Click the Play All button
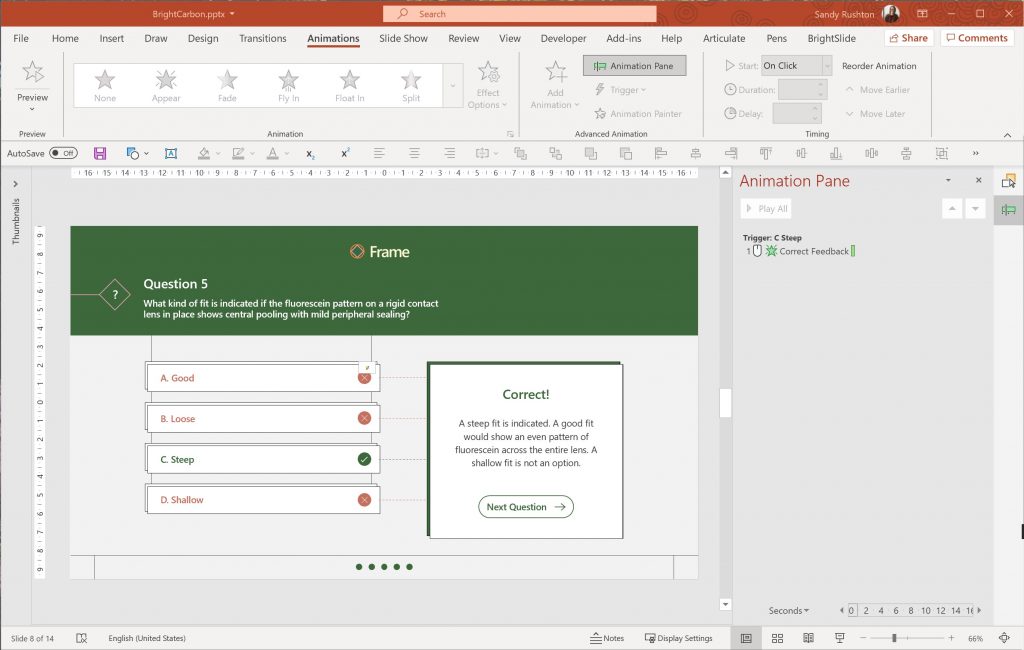The height and width of the screenshot is (650, 1024). tap(765, 208)
